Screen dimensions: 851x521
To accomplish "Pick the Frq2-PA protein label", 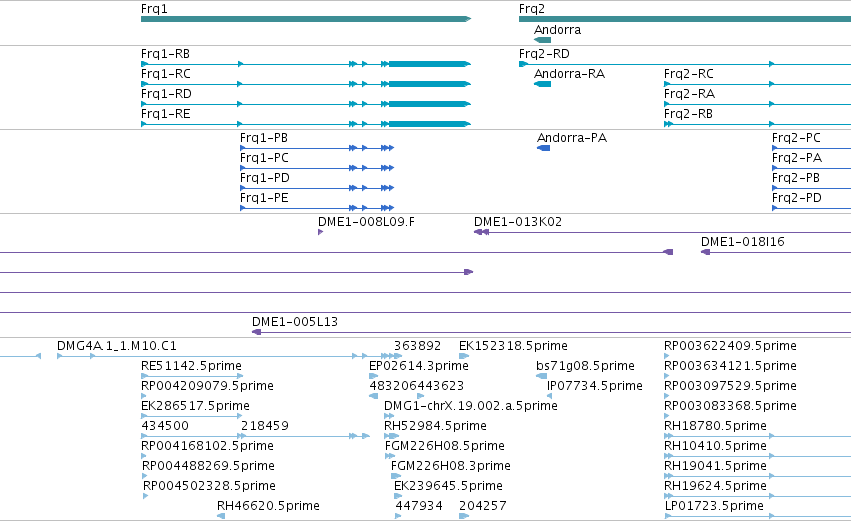I will (797, 158).
